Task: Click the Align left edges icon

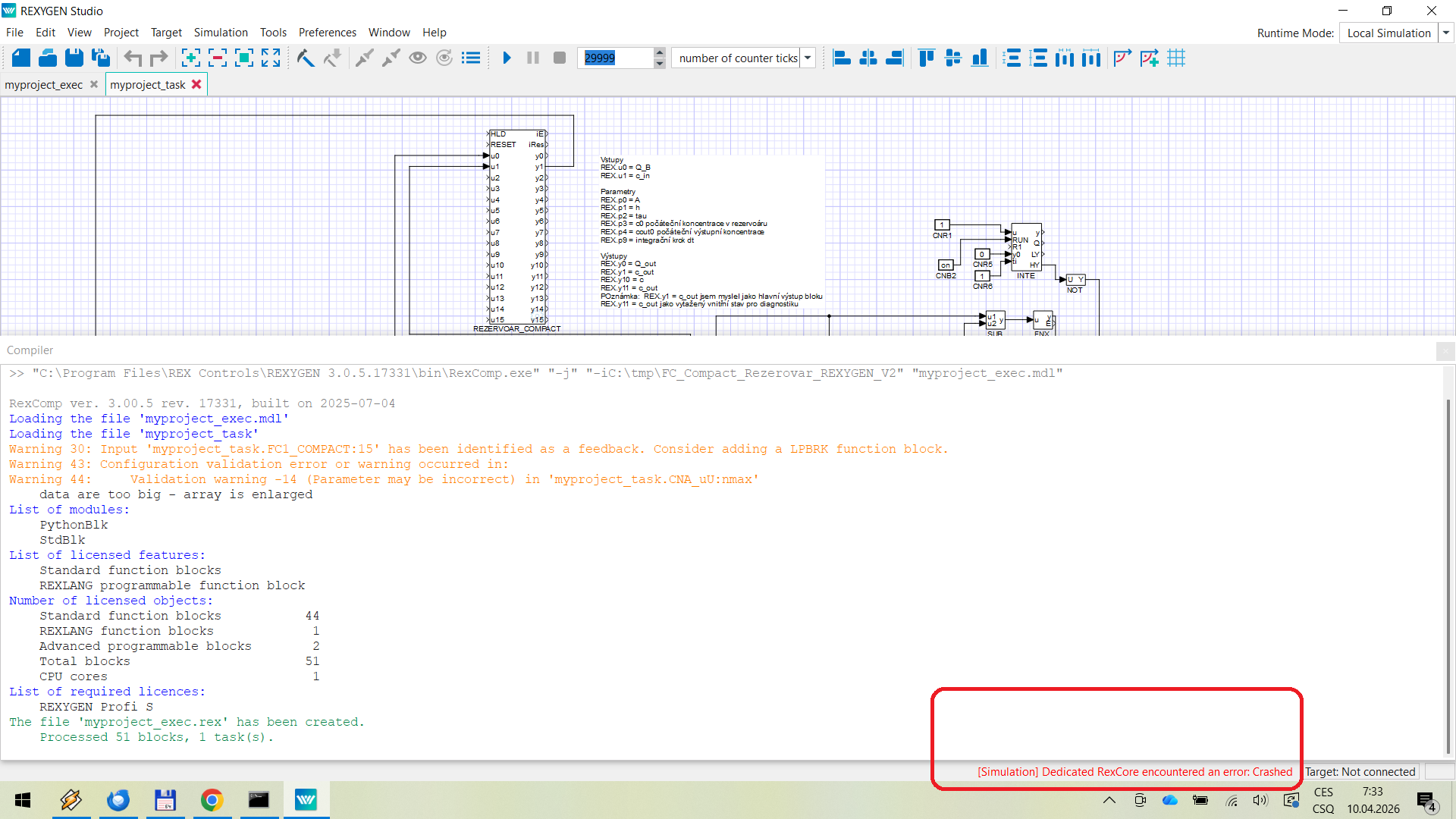Action: pos(842,58)
